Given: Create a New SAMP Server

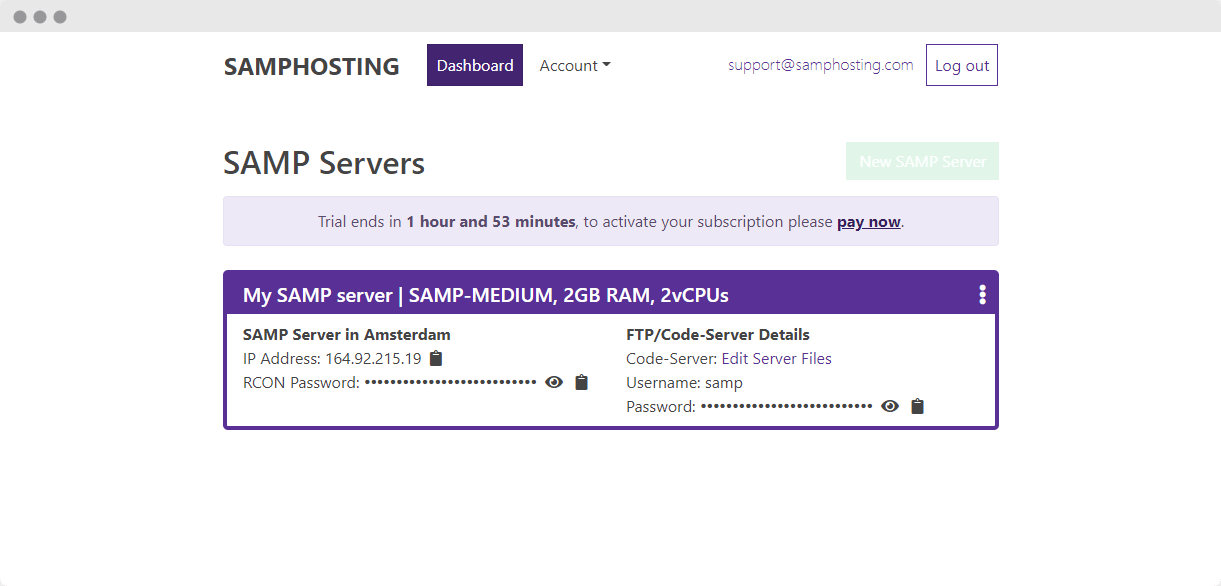Looking at the screenshot, I should [922, 161].
